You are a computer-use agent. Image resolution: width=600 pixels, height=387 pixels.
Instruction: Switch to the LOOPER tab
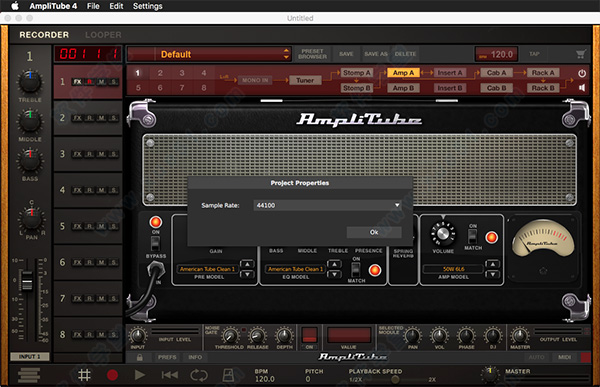click(x=103, y=35)
